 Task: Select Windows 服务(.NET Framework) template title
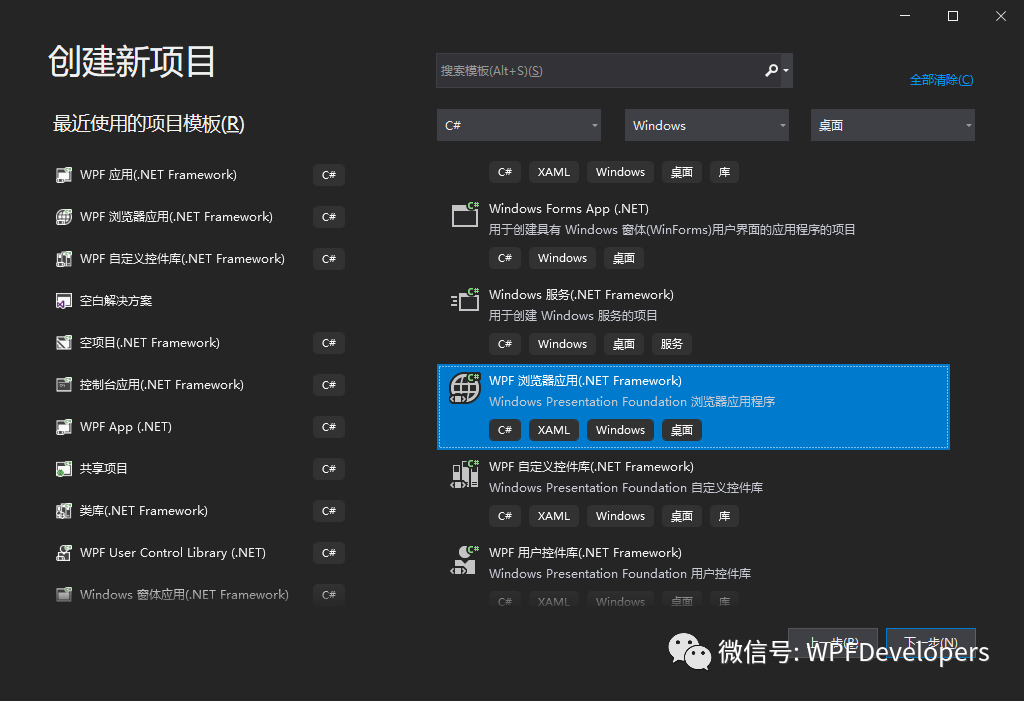coord(581,295)
